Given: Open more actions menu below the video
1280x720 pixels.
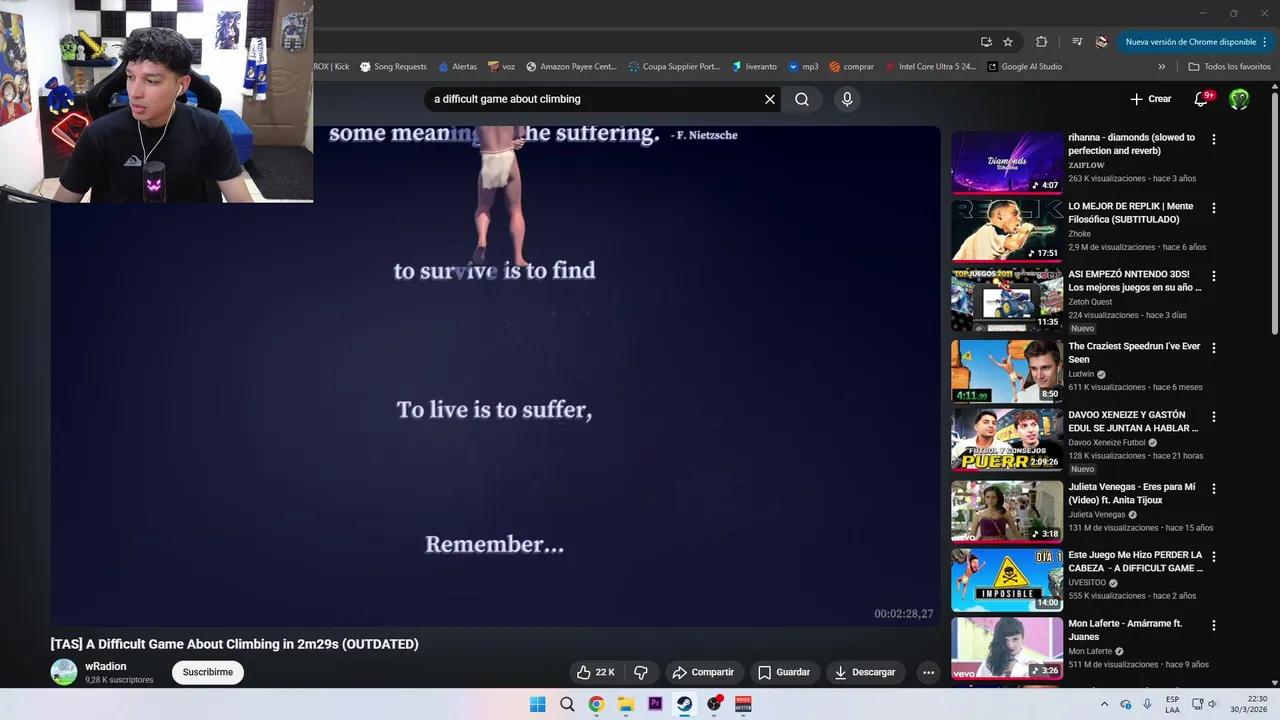Looking at the screenshot, I should point(928,672).
